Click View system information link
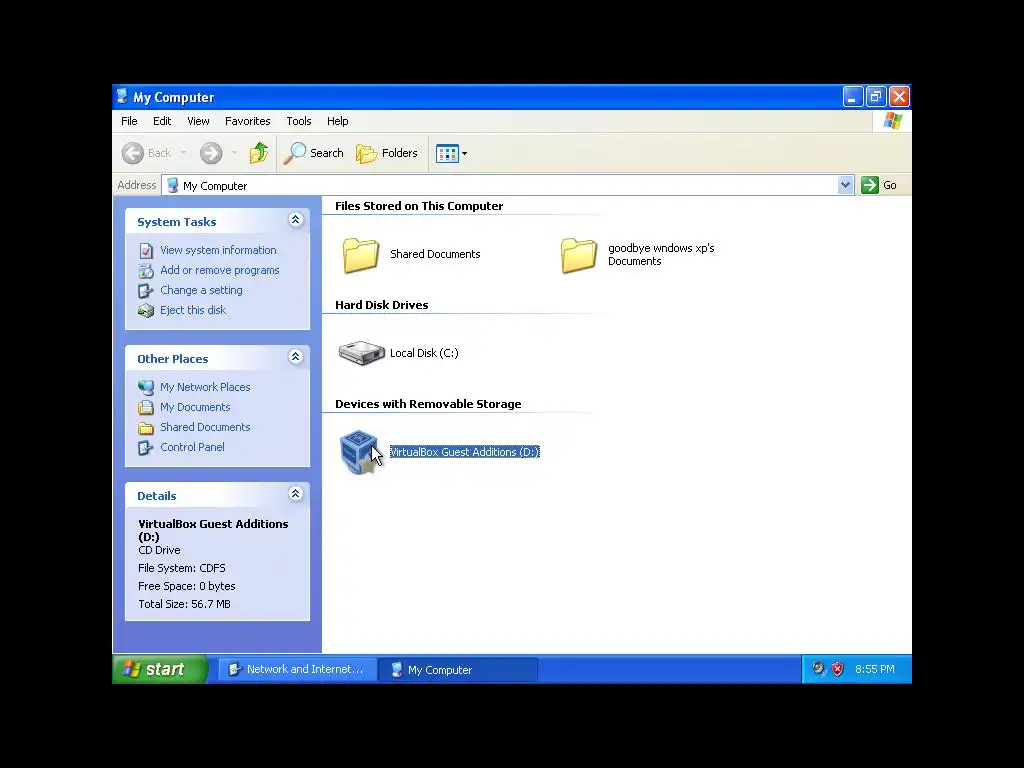1024x768 pixels. pyautogui.click(x=218, y=250)
